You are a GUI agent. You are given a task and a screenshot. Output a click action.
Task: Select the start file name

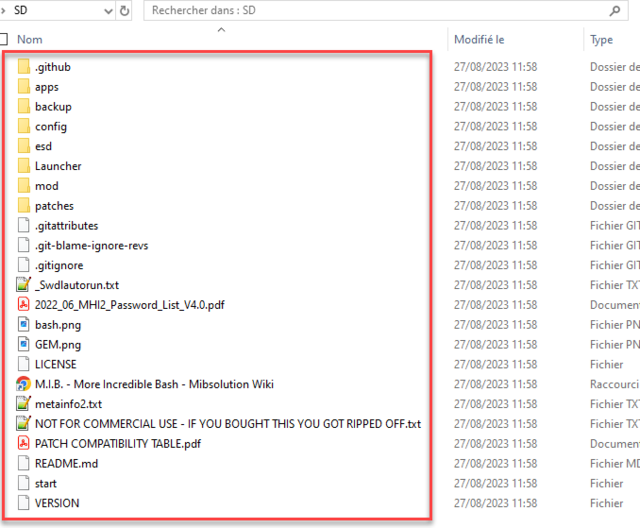[46, 484]
